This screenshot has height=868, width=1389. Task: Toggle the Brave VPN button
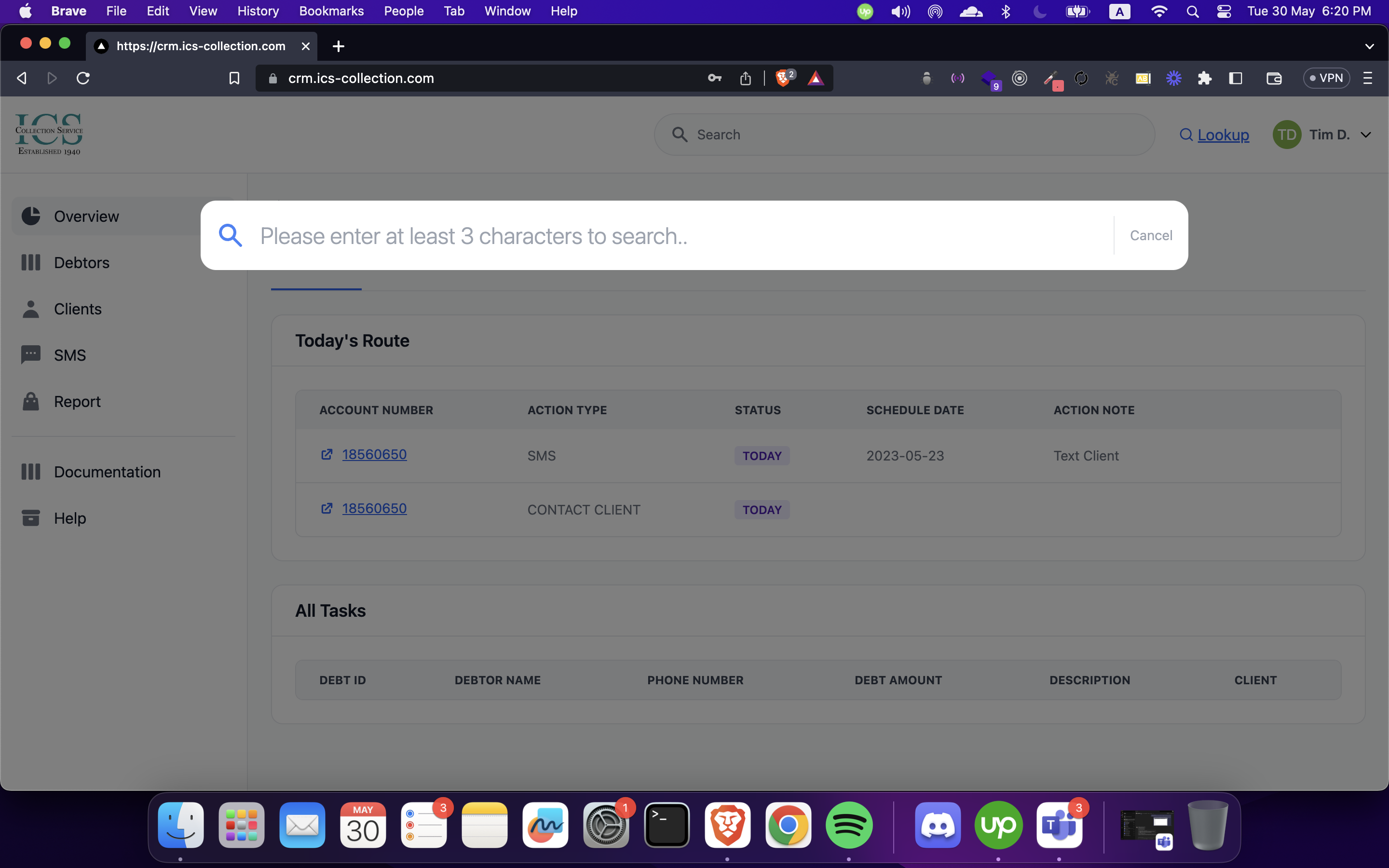click(x=1326, y=78)
